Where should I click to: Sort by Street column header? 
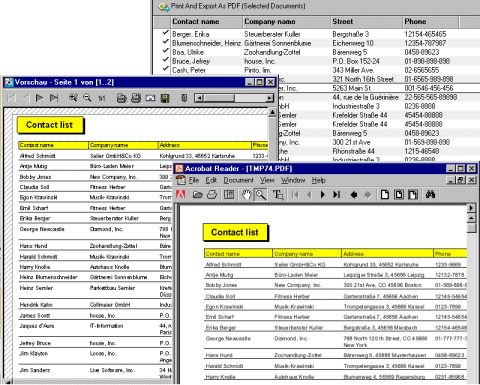pyautogui.click(x=367, y=22)
